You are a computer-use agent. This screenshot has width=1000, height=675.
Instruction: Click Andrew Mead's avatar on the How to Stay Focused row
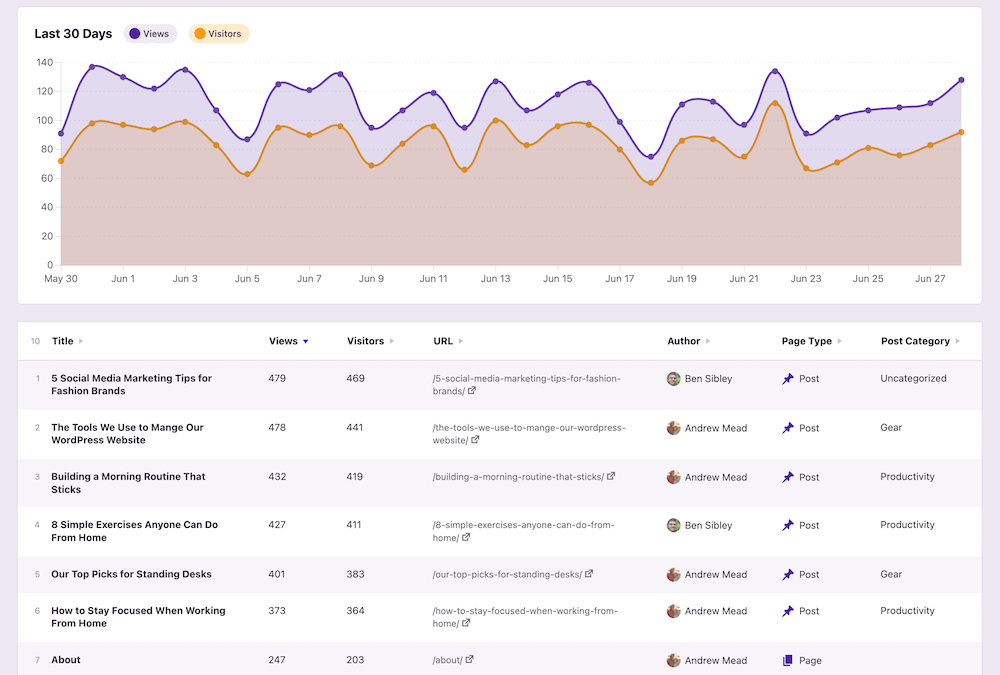point(675,611)
